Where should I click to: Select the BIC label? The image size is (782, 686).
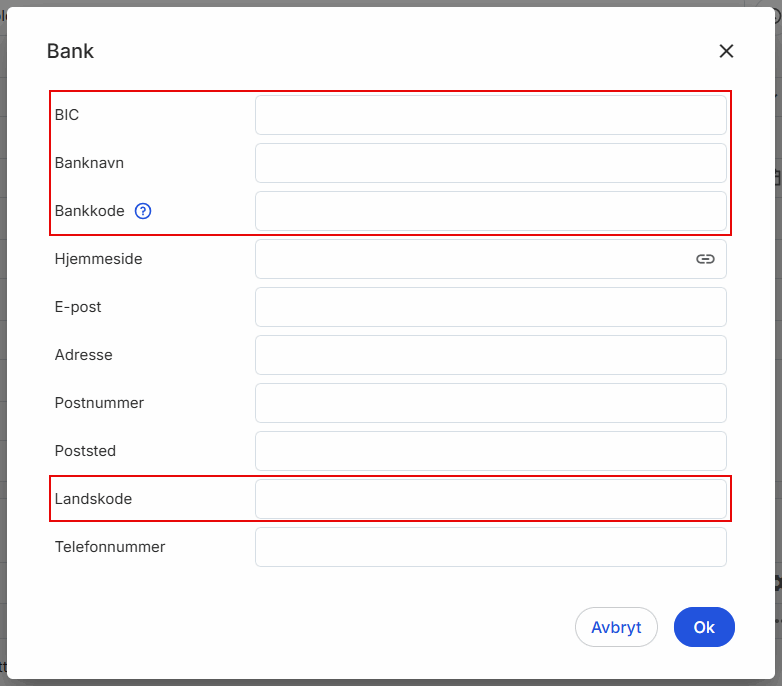67,115
